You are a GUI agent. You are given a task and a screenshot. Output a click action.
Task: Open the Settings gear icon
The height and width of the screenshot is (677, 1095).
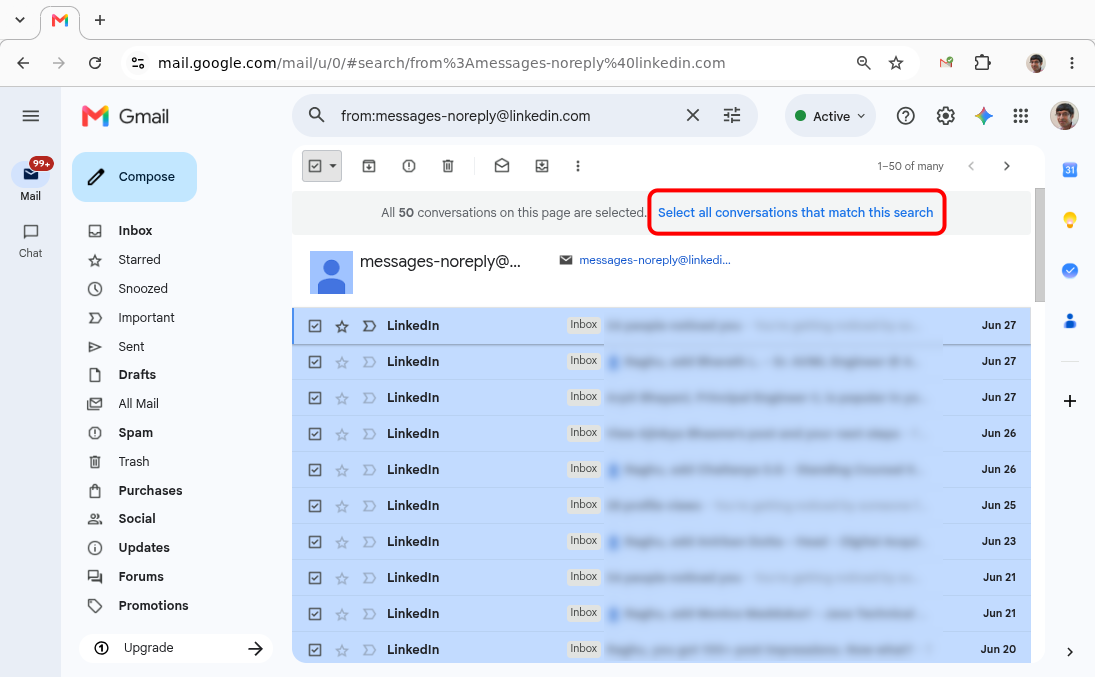click(946, 116)
